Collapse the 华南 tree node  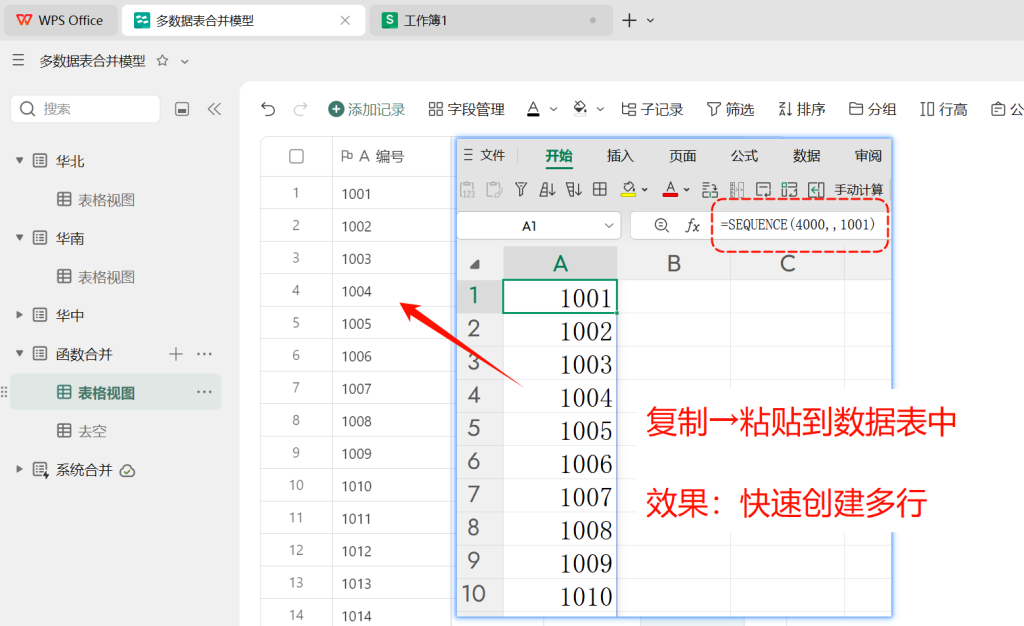click(x=20, y=238)
